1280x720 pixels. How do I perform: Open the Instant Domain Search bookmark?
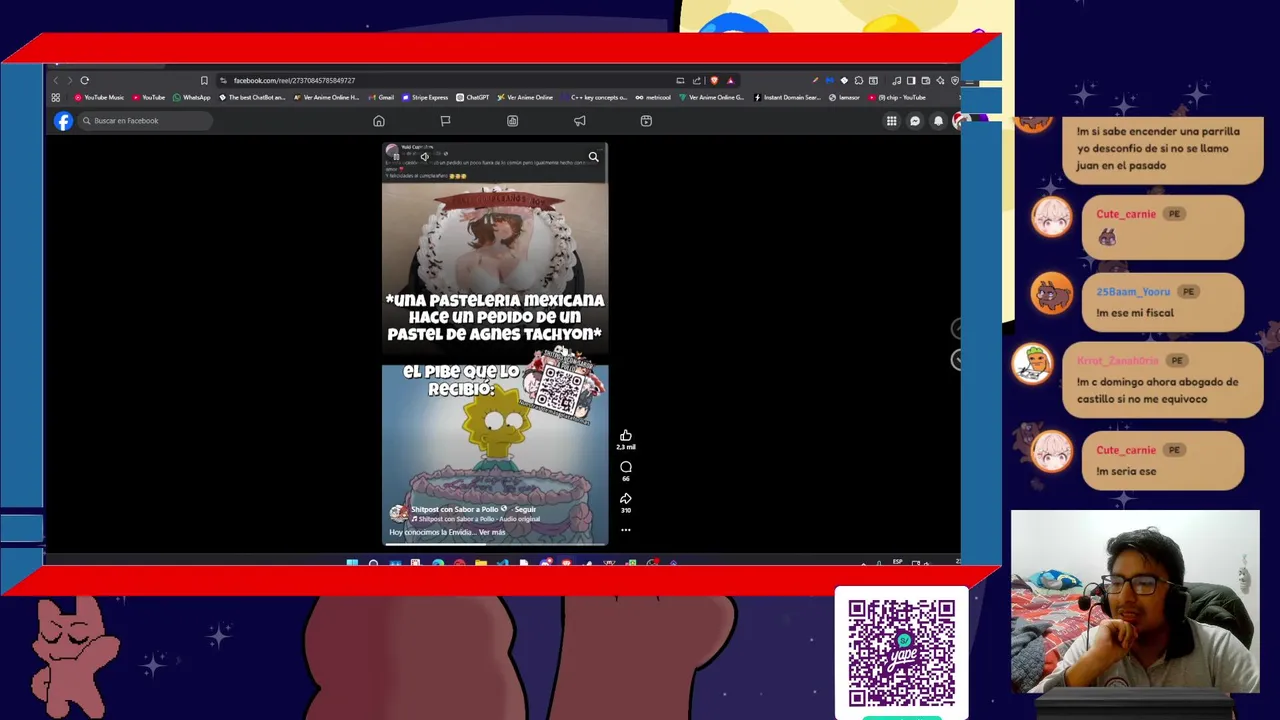point(787,98)
